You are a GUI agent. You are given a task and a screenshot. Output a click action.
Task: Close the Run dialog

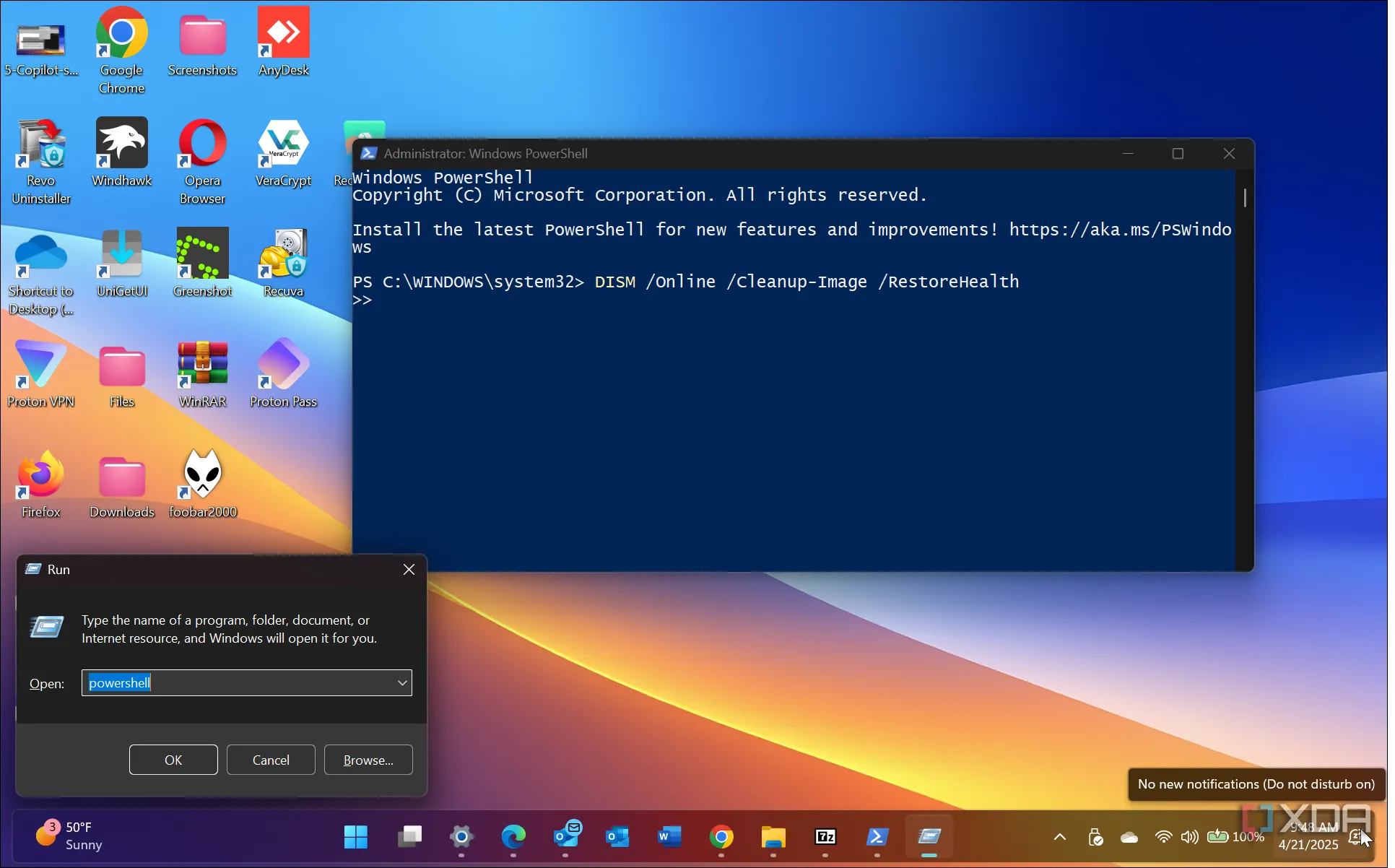coord(409,569)
